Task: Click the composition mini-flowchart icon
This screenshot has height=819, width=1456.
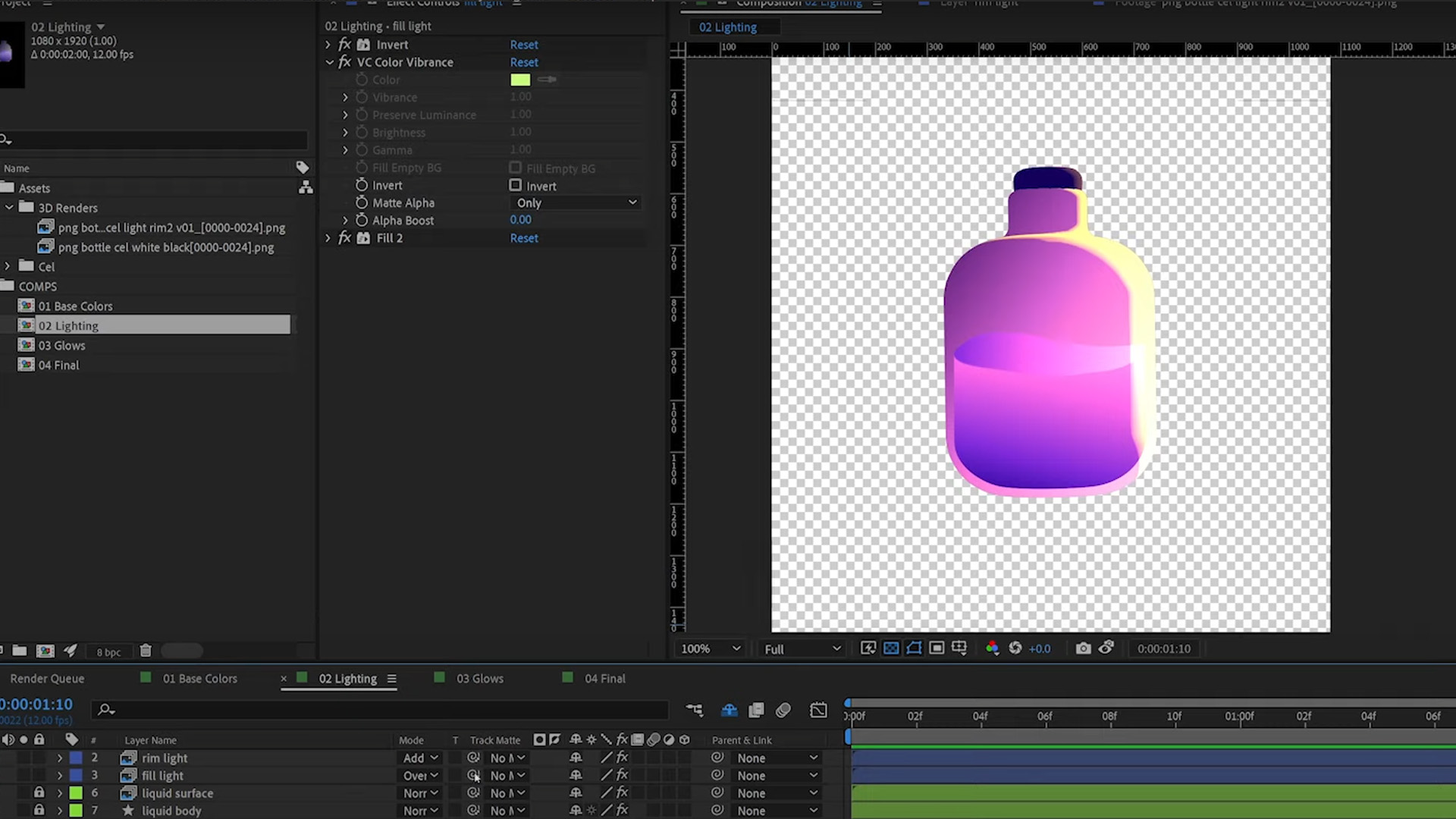Action: pos(694,710)
